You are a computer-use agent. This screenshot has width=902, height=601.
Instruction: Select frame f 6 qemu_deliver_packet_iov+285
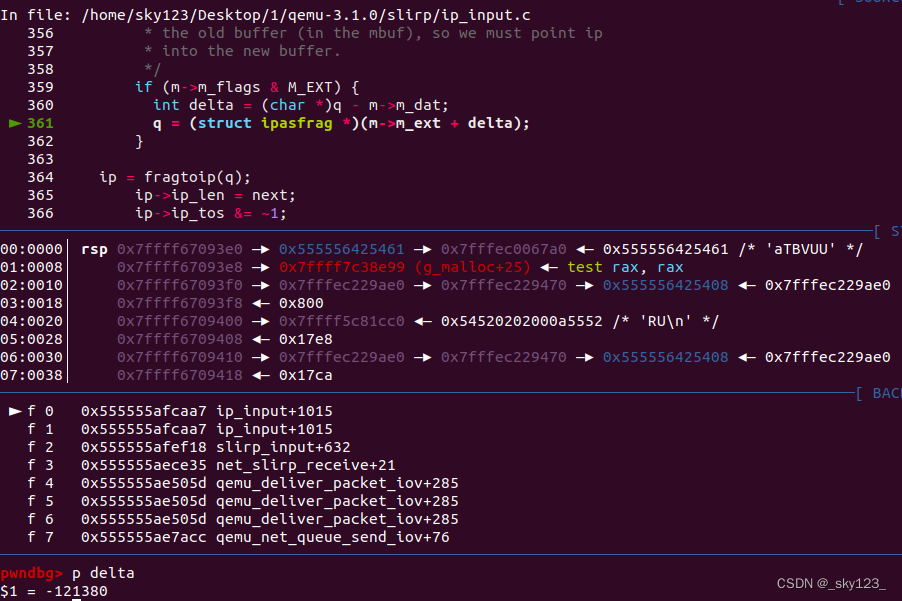(243, 519)
